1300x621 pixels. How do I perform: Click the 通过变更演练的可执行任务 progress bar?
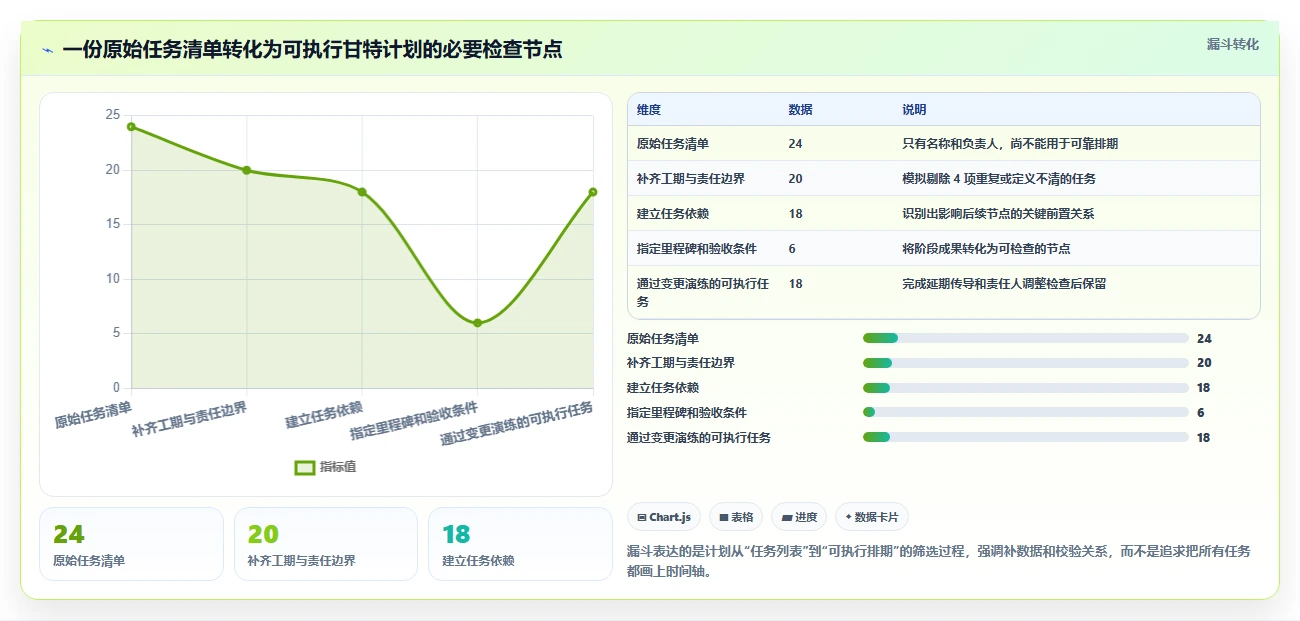pos(1025,437)
